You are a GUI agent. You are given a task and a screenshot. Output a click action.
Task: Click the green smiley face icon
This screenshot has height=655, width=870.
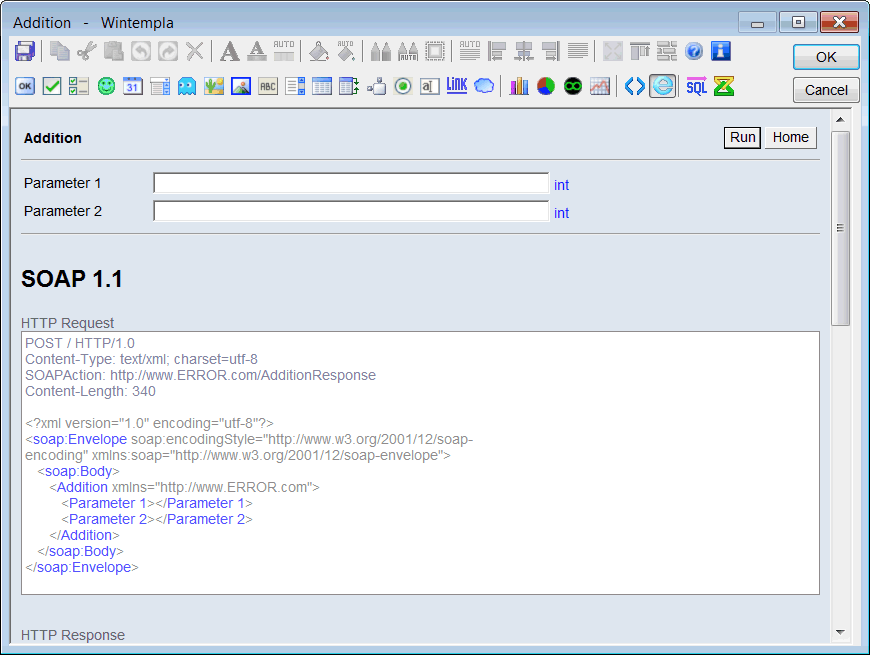[106, 86]
